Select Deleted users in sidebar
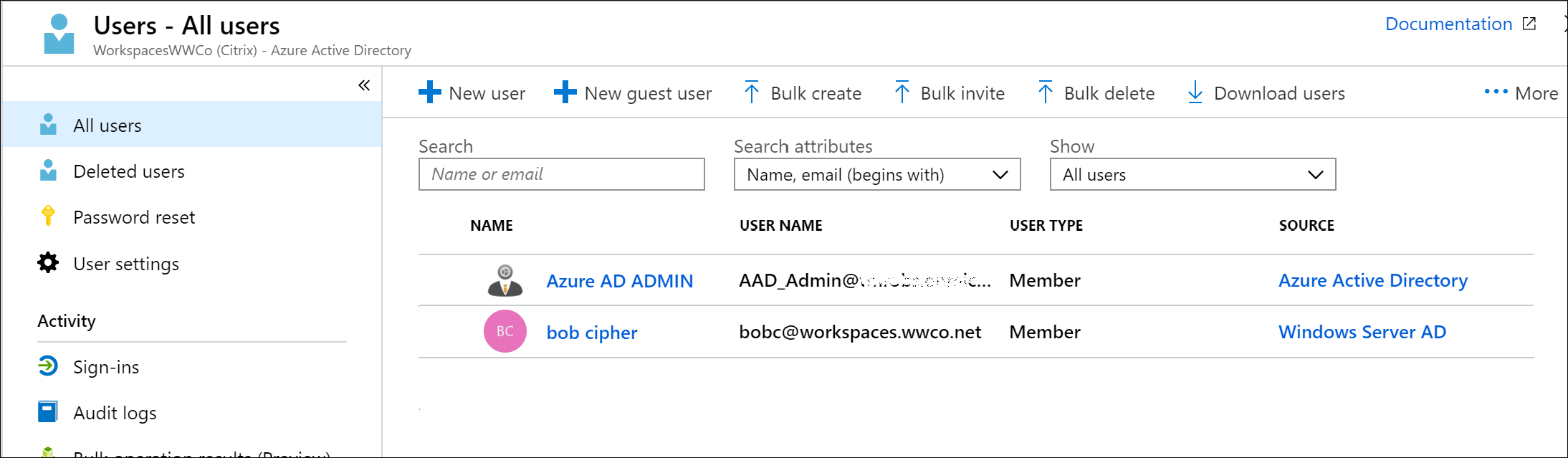The height and width of the screenshot is (458, 1568). tap(129, 171)
